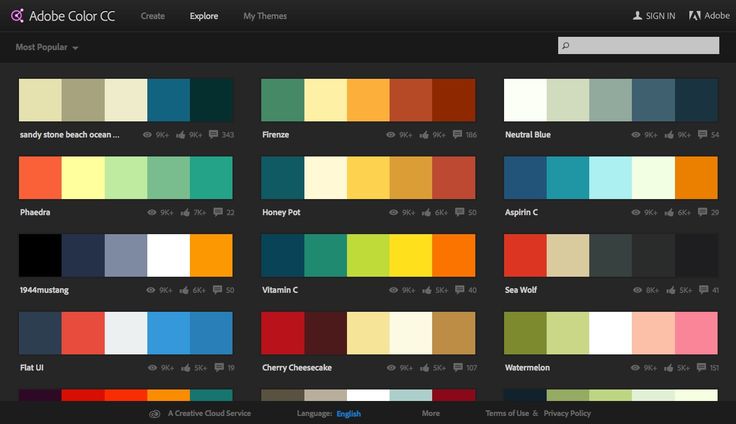Viewport: 736px width, 424px height.
Task: Open the Cherry Cheesecake theme title
Action: (297, 368)
